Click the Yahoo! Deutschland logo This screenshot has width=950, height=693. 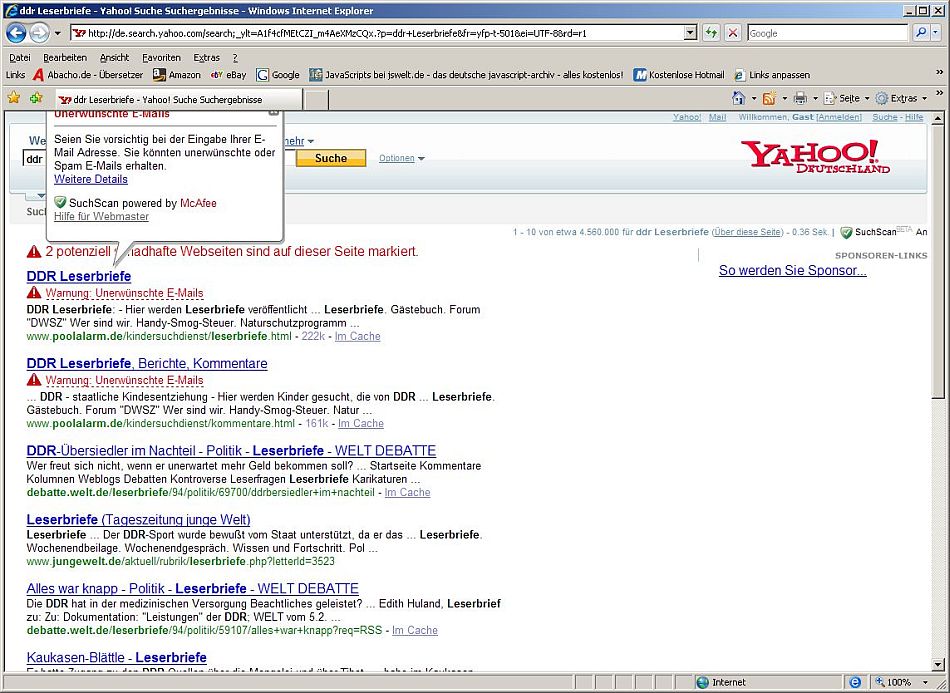click(815, 157)
